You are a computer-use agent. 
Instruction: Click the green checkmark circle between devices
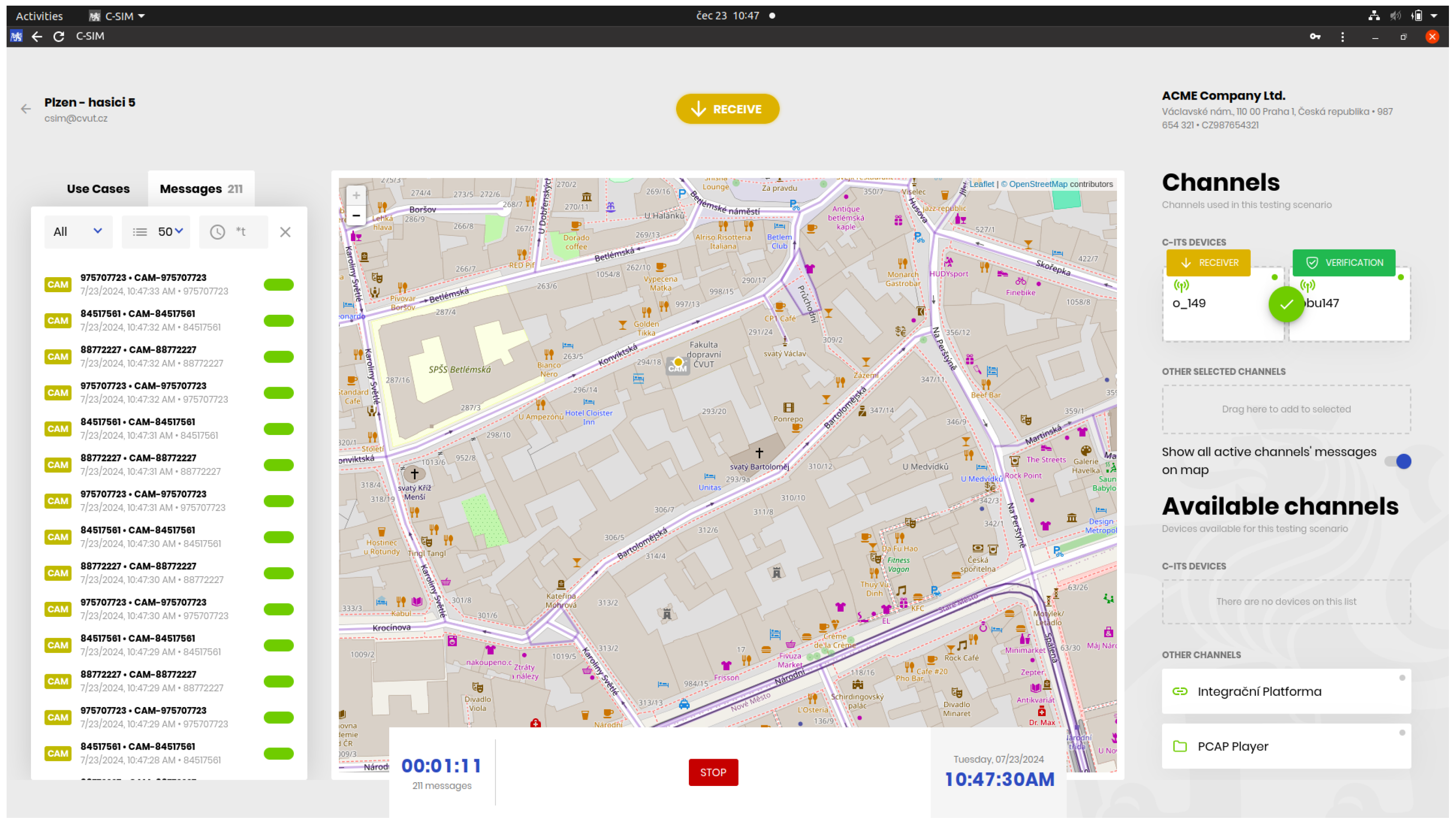click(1287, 304)
